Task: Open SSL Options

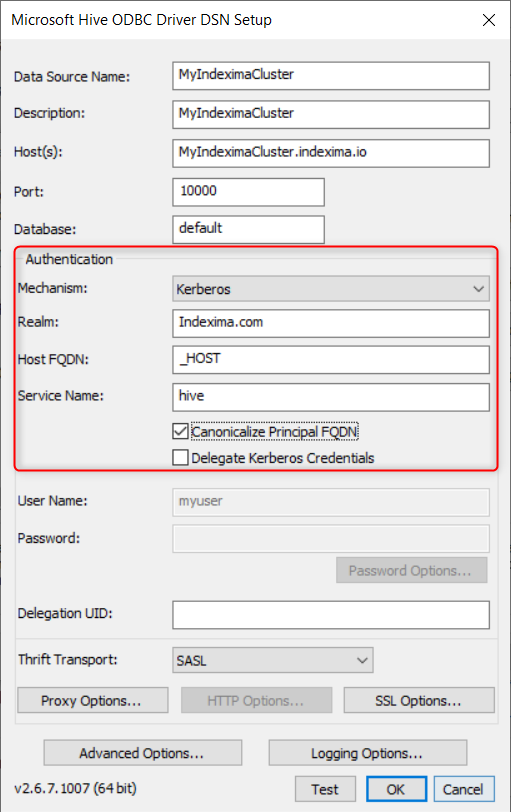Action: (x=419, y=701)
